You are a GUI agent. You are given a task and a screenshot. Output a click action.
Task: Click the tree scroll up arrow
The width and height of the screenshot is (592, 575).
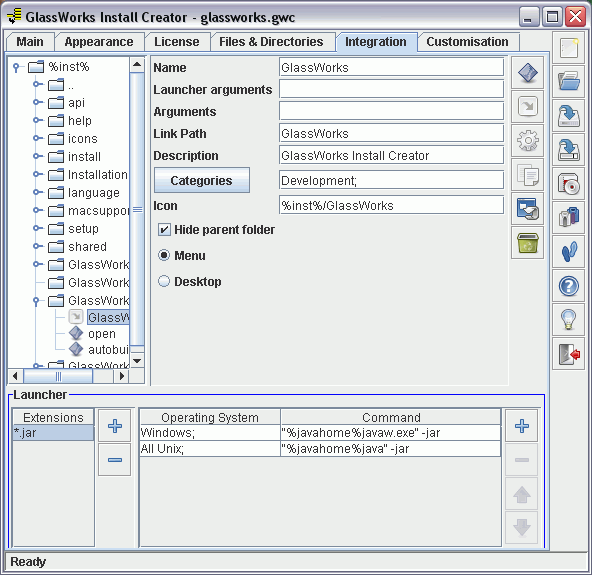tap(137, 65)
